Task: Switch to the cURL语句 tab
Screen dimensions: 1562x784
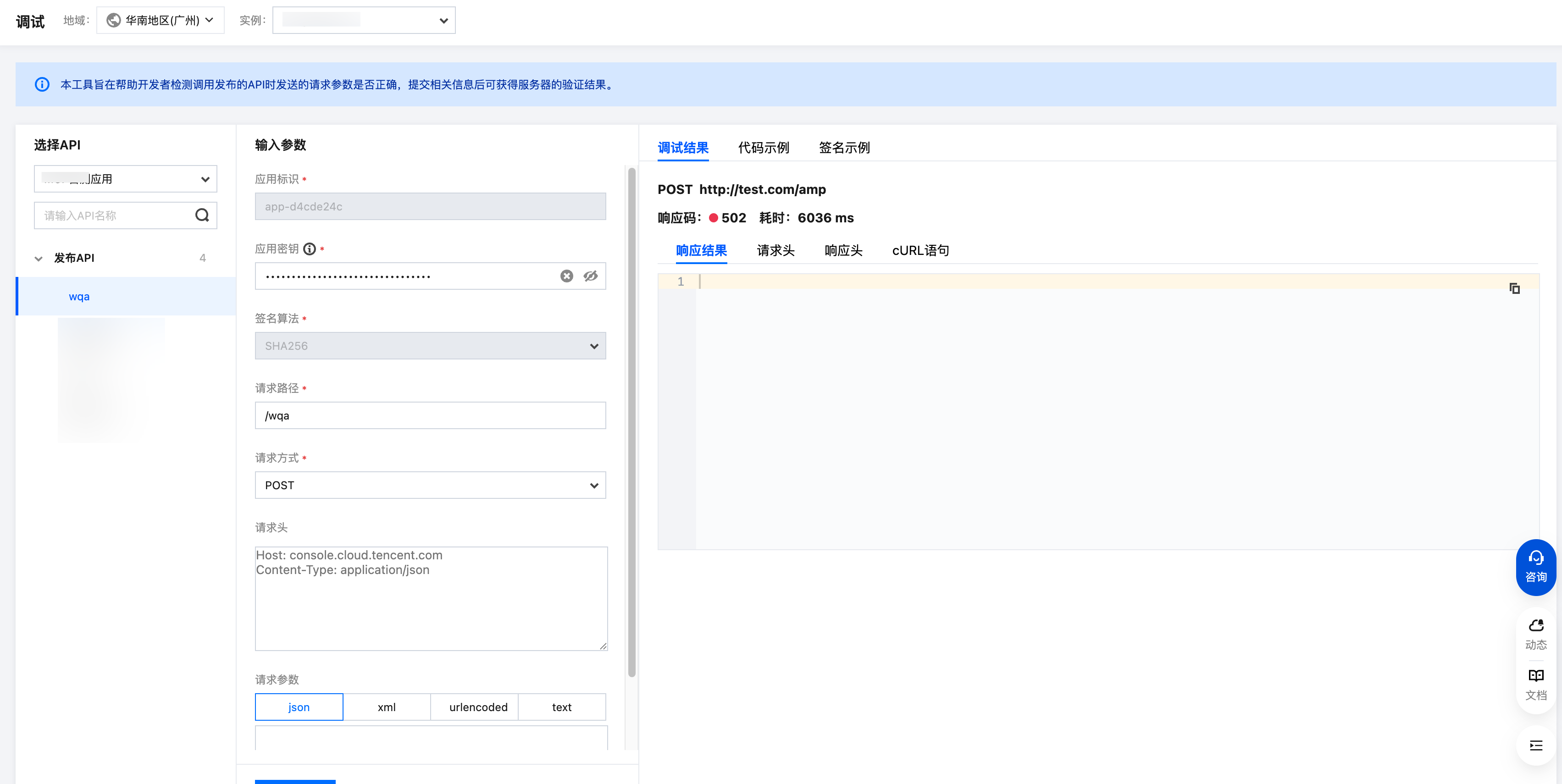Action: tap(920, 250)
